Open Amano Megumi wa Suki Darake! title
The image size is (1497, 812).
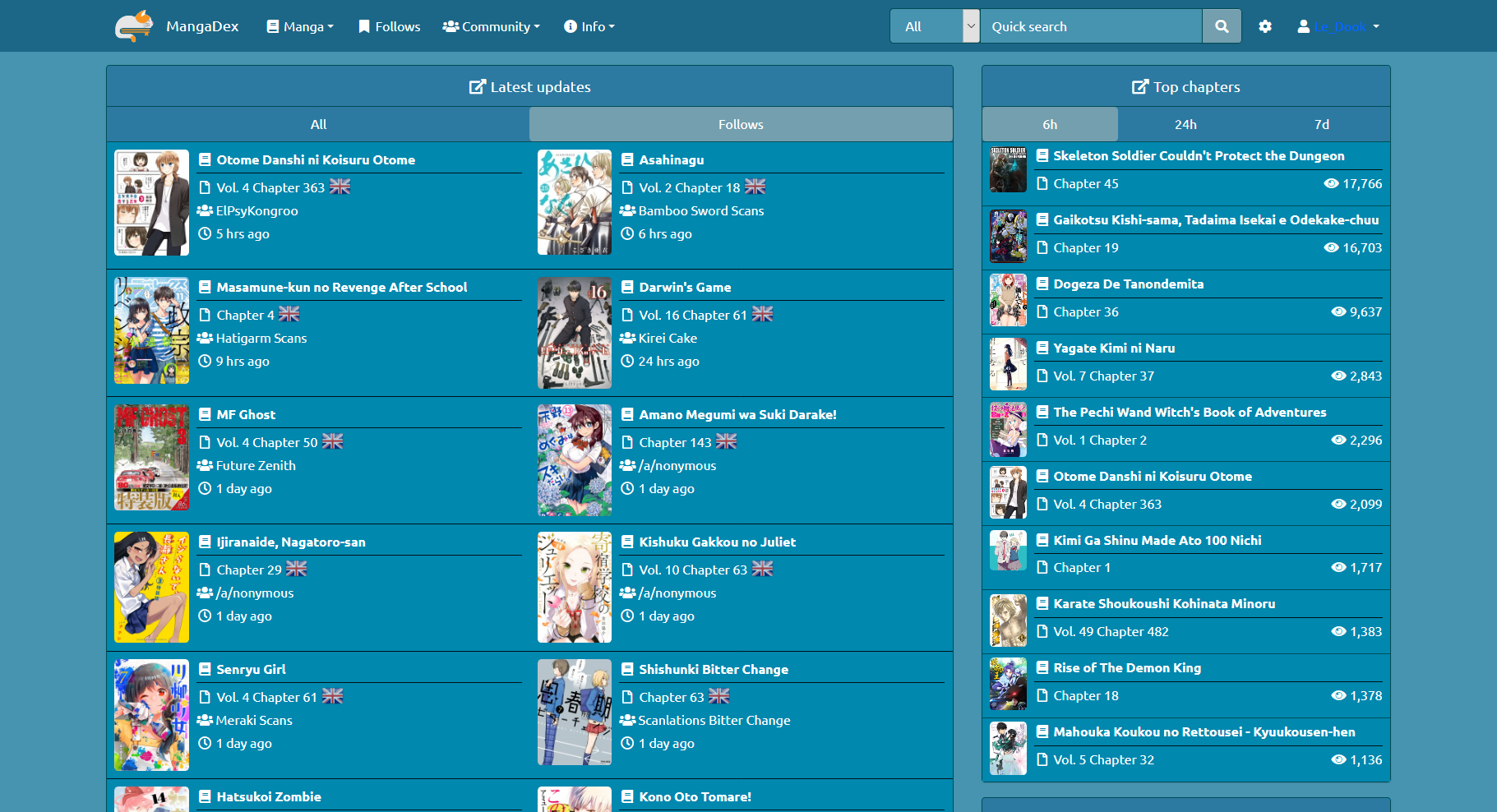(x=737, y=415)
